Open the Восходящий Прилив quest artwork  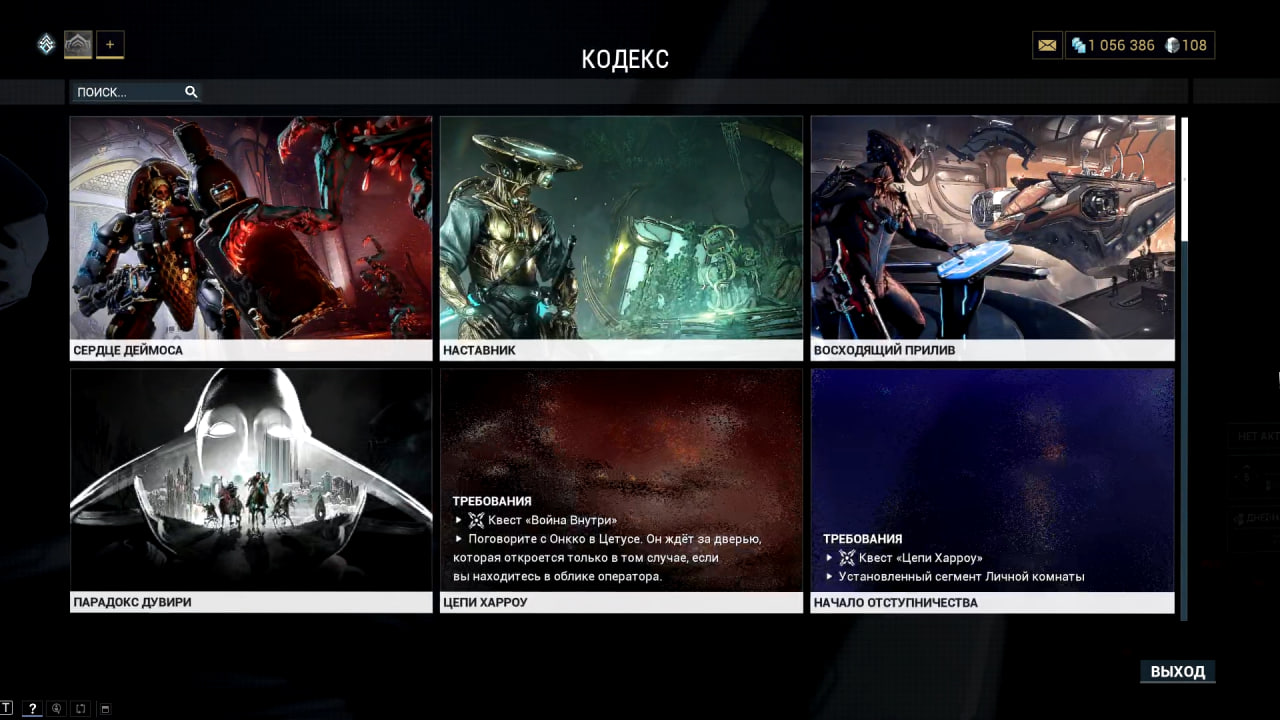[x=992, y=228]
